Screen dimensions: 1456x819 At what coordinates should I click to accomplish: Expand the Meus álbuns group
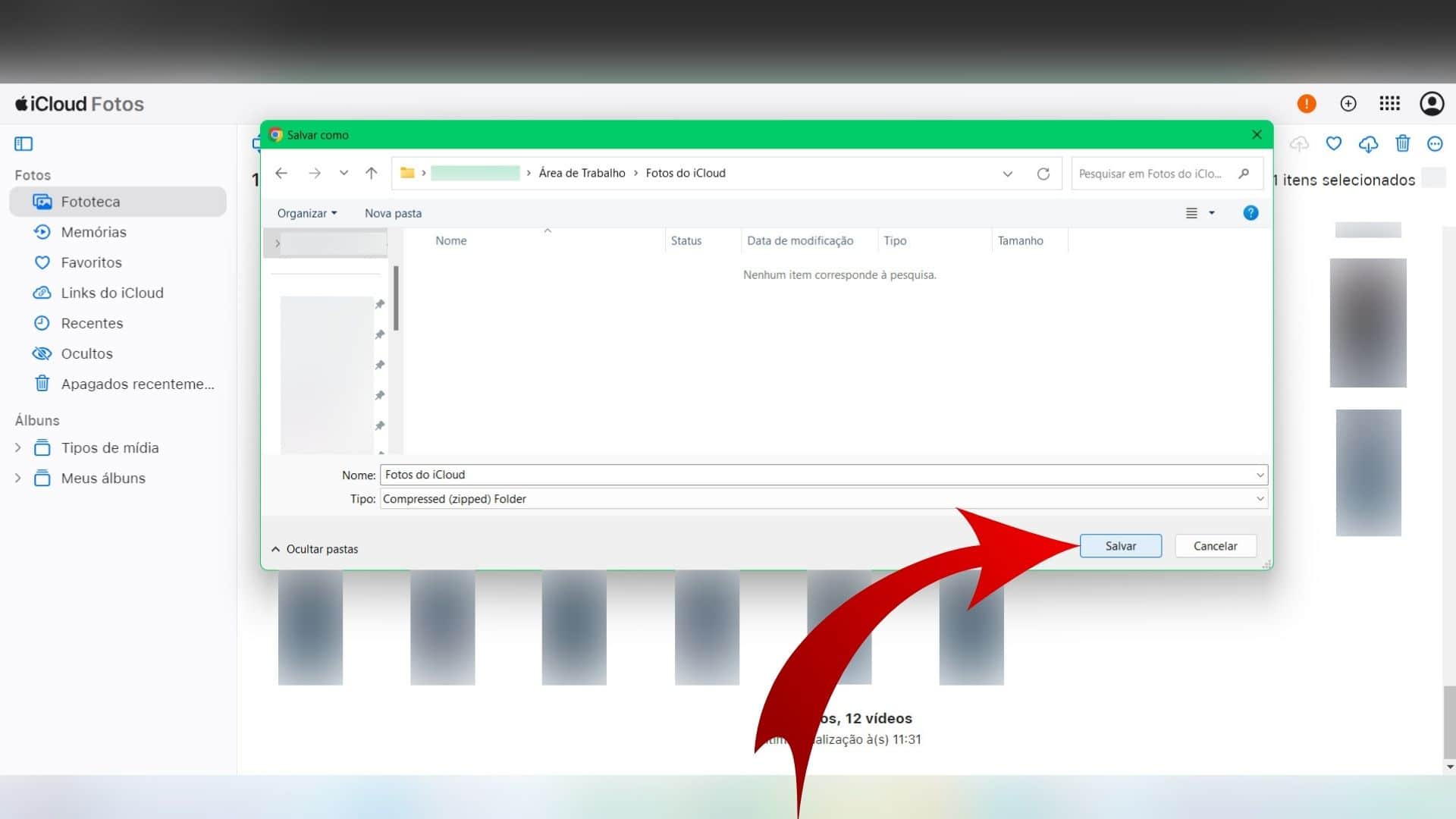(x=17, y=479)
